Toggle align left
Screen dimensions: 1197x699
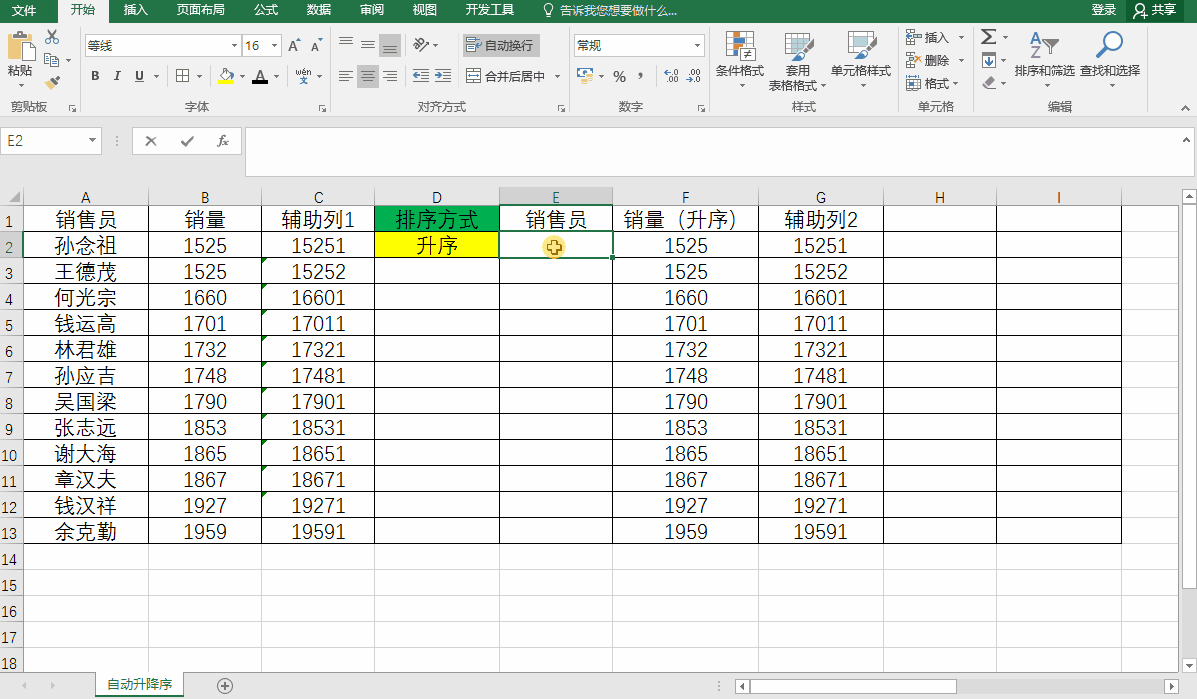click(x=346, y=76)
